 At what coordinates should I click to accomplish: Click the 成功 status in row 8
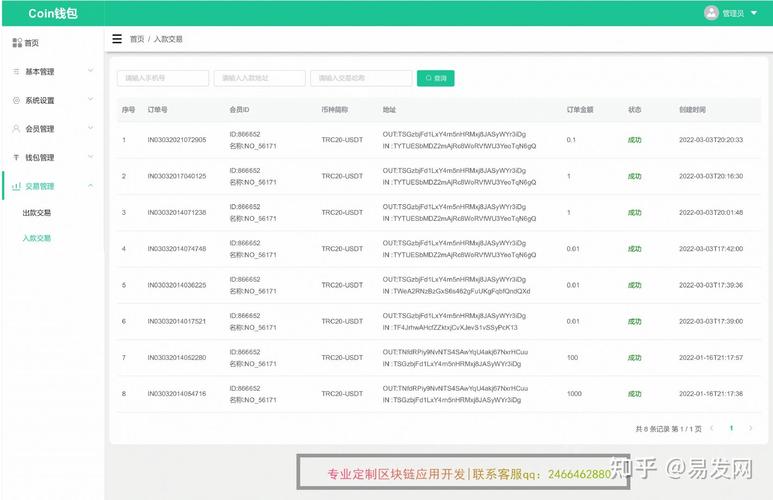pyautogui.click(x=634, y=393)
